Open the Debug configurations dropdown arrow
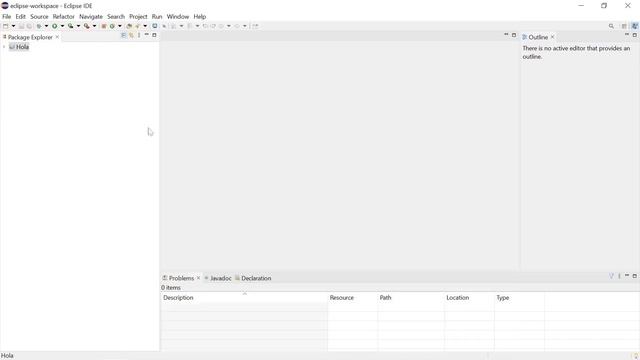This screenshot has width=640, height=360. [x=46, y=26]
